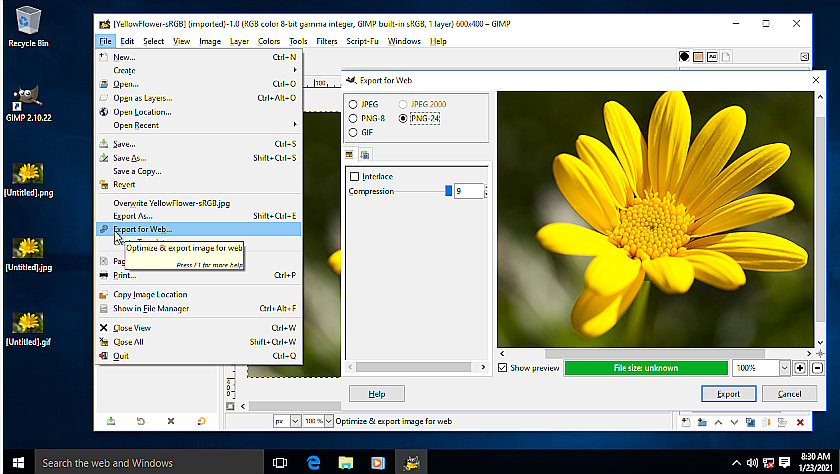
Task: Open the 100% preview zoom dropdown
Action: [x=783, y=368]
